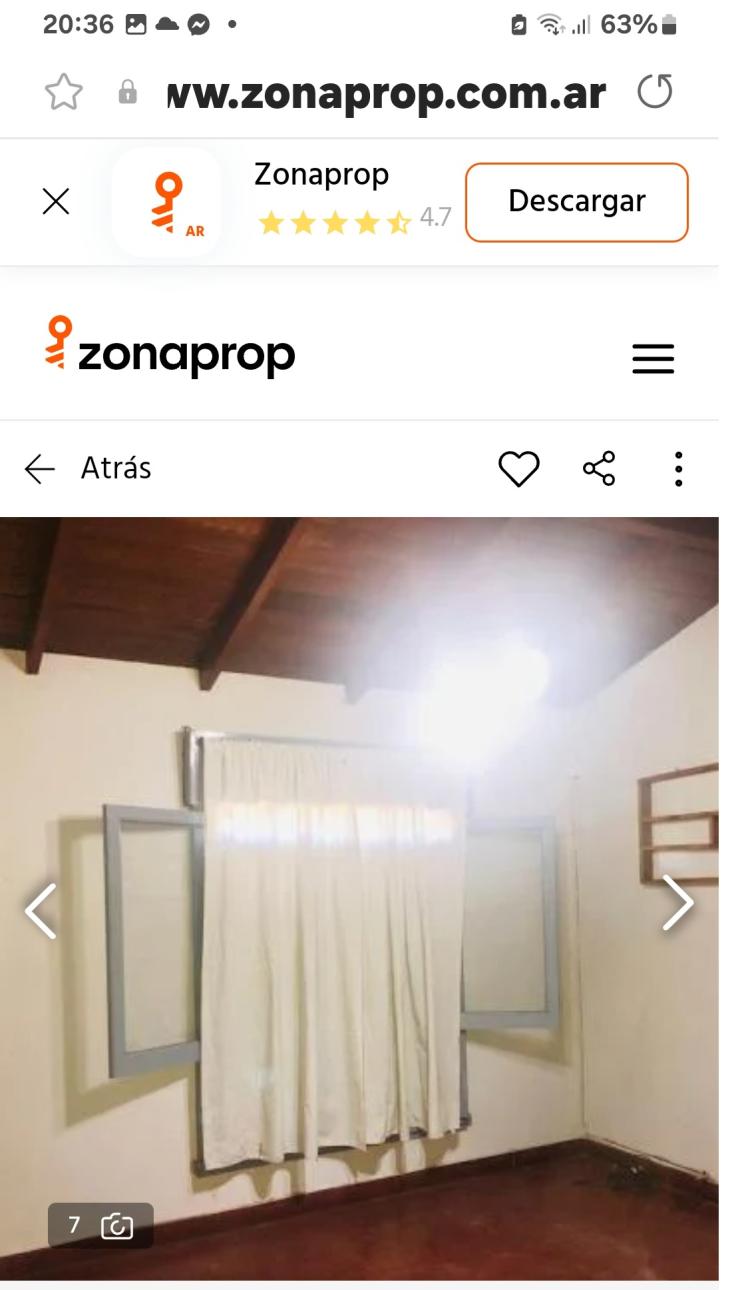Image resolution: width=756 pixels, height=1290 pixels.
Task: Open the hamburger navigation menu
Action: point(653,359)
